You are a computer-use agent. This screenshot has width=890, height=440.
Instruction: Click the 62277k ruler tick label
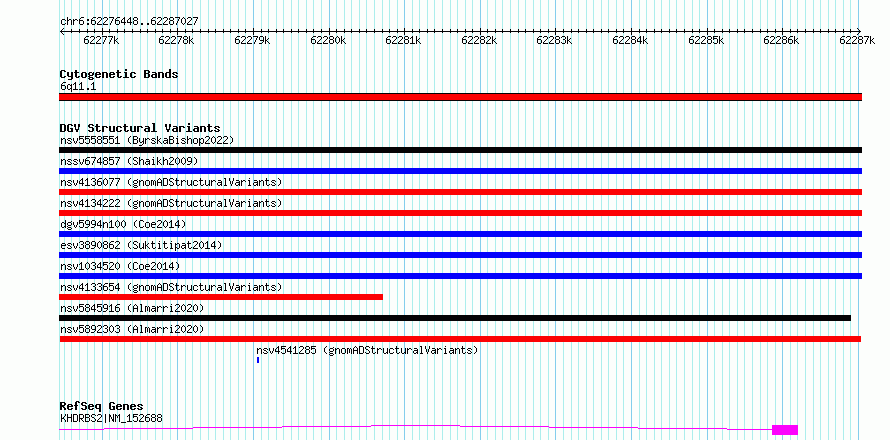[x=101, y=40]
